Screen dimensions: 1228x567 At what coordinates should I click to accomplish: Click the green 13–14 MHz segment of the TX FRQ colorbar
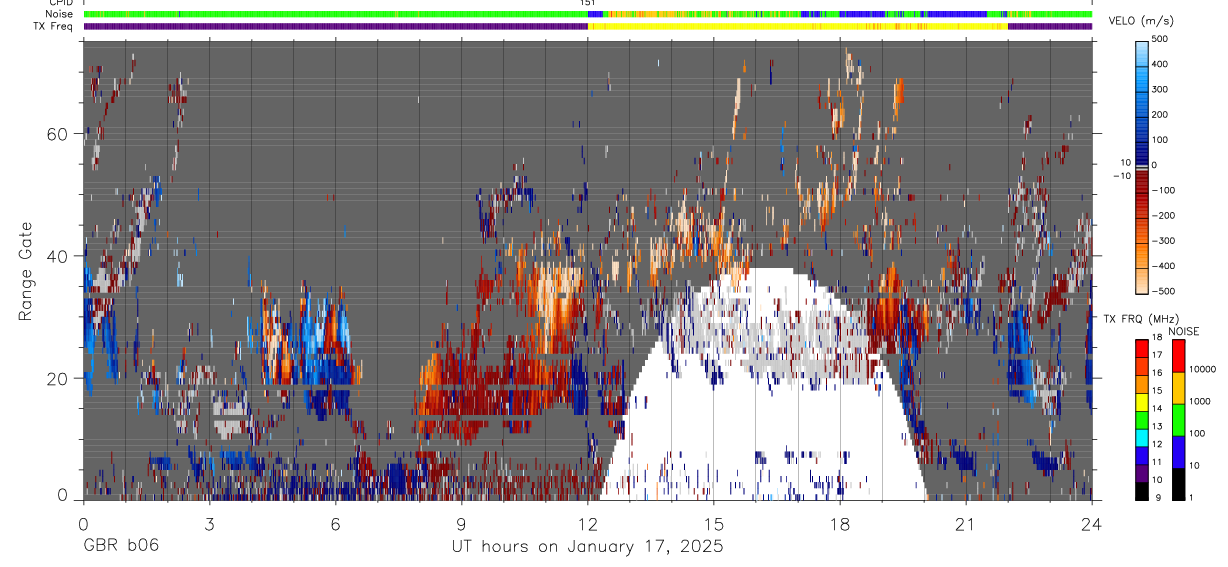pos(1142,419)
